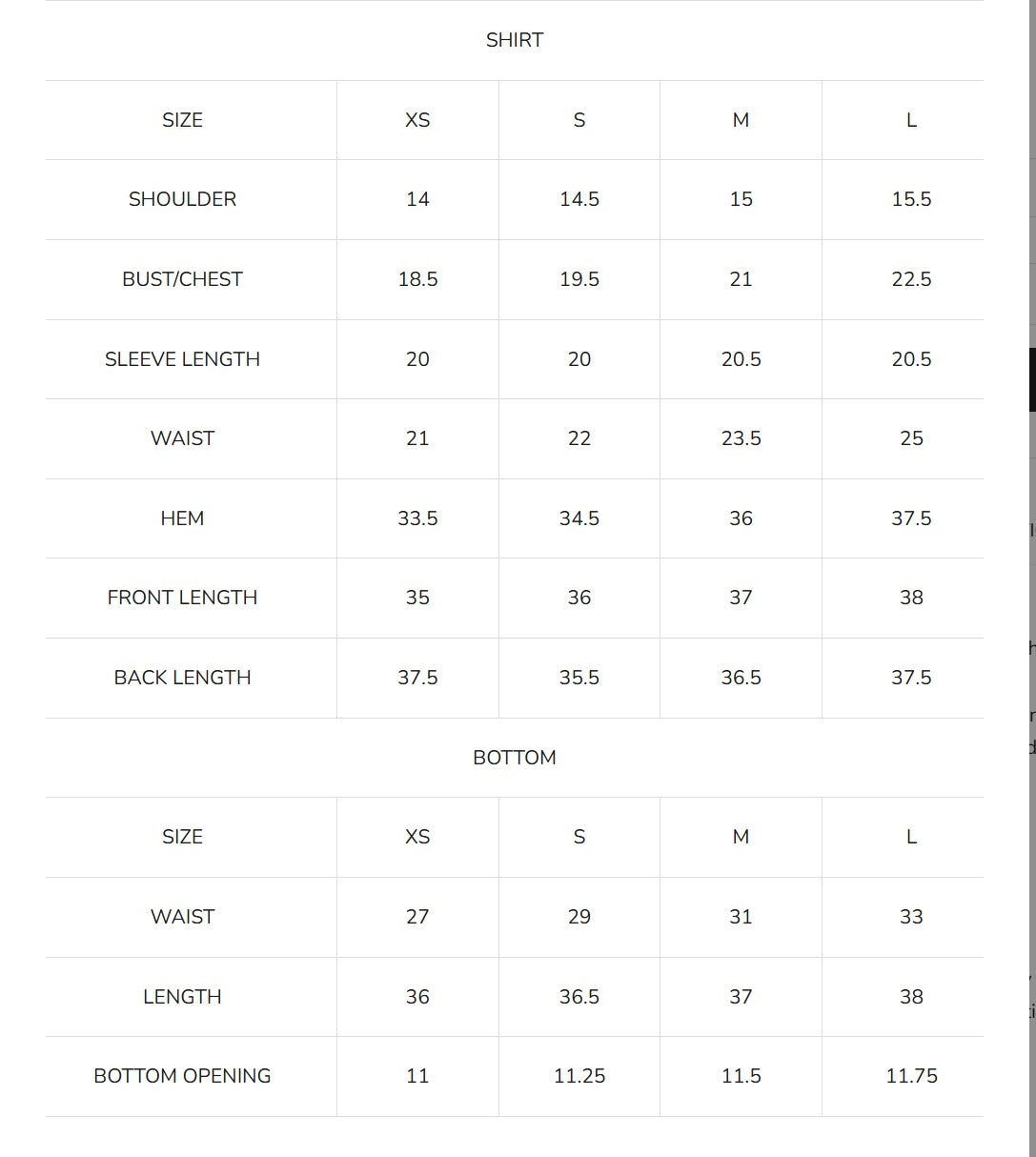Viewport: 1036px width, 1157px height.
Task: Click the SHIRT table heading
Action: point(515,40)
